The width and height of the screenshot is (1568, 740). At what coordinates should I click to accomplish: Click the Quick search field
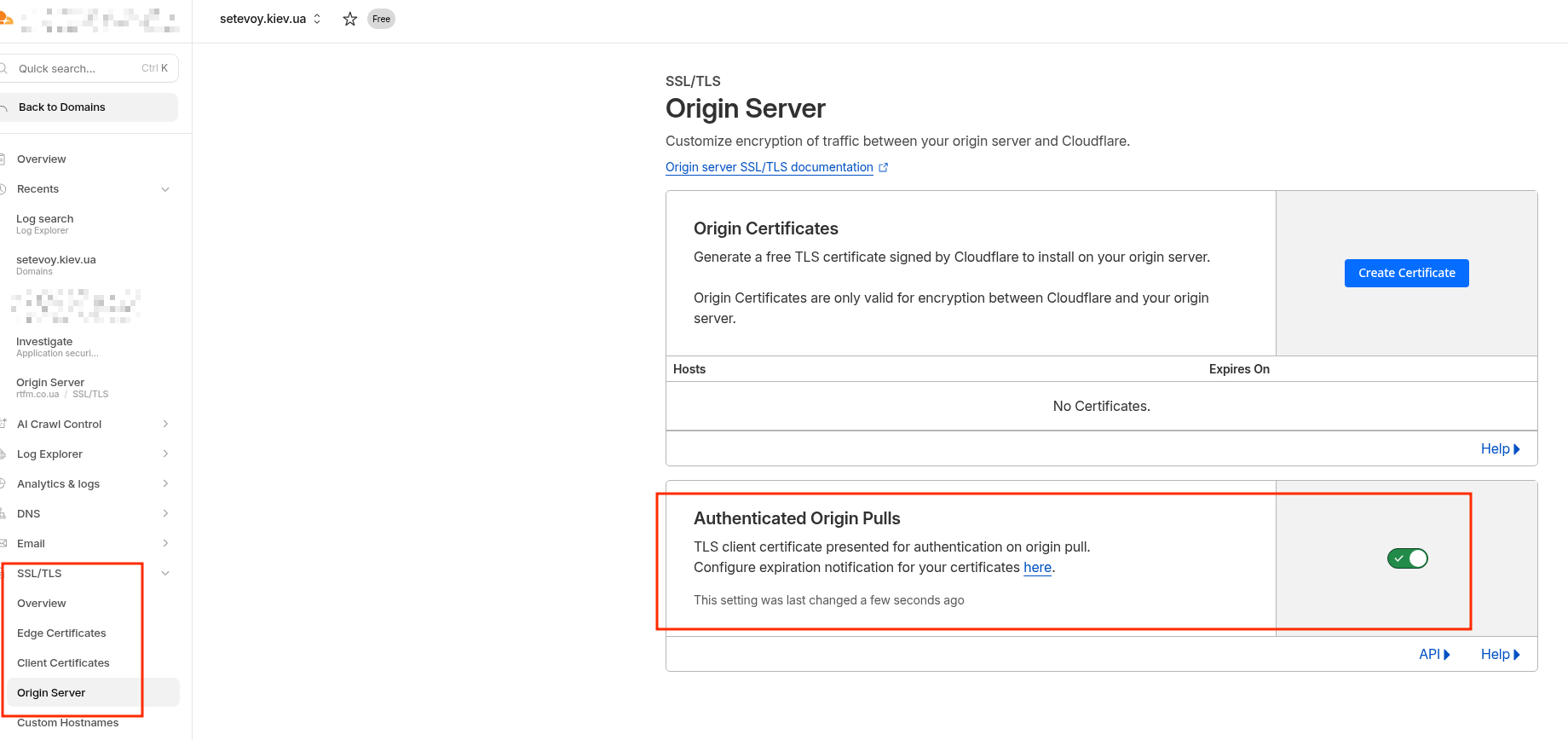(x=77, y=69)
